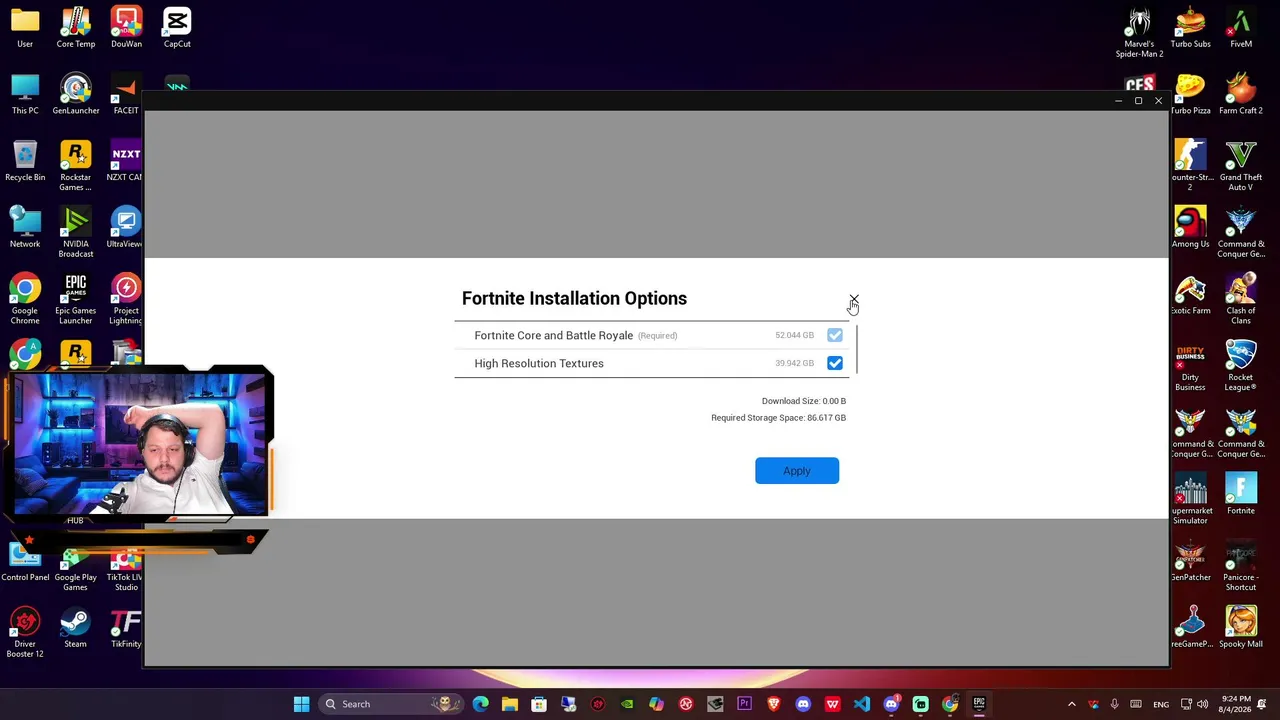Launch Rocket League desktop shortcut
Screen dimensions: 1280x720
(1241, 366)
